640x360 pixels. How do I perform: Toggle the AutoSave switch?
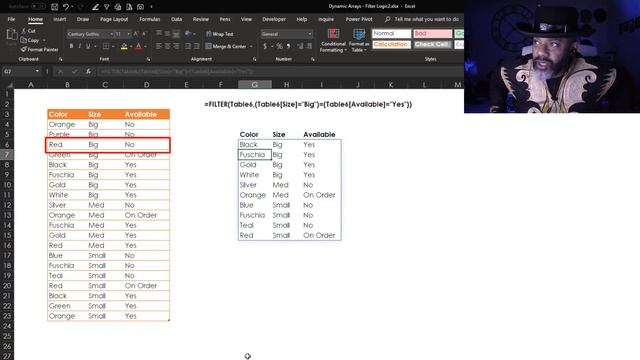(38, 7)
